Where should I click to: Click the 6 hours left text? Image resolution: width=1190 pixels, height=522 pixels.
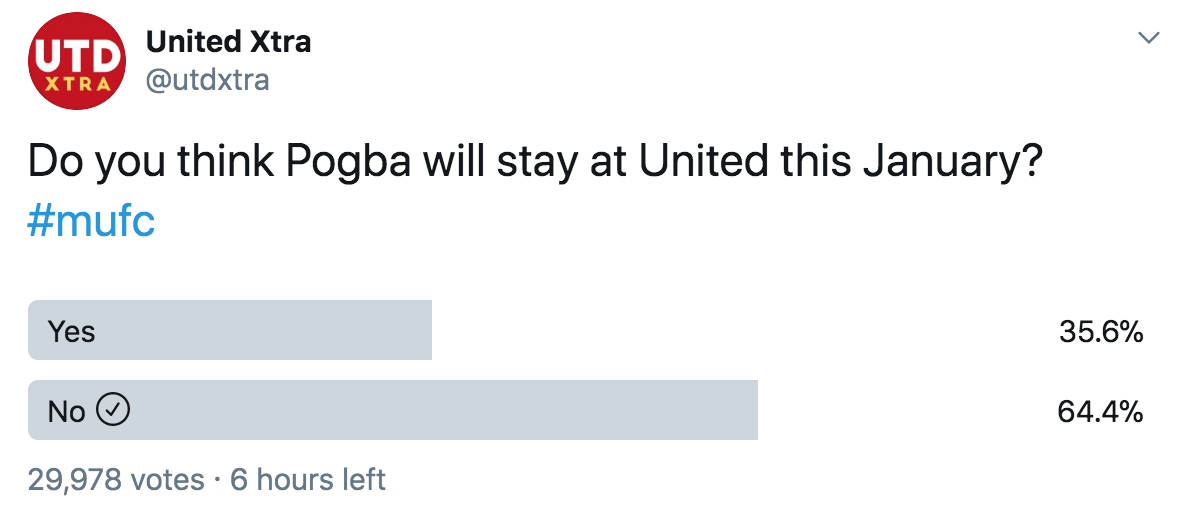point(308,480)
